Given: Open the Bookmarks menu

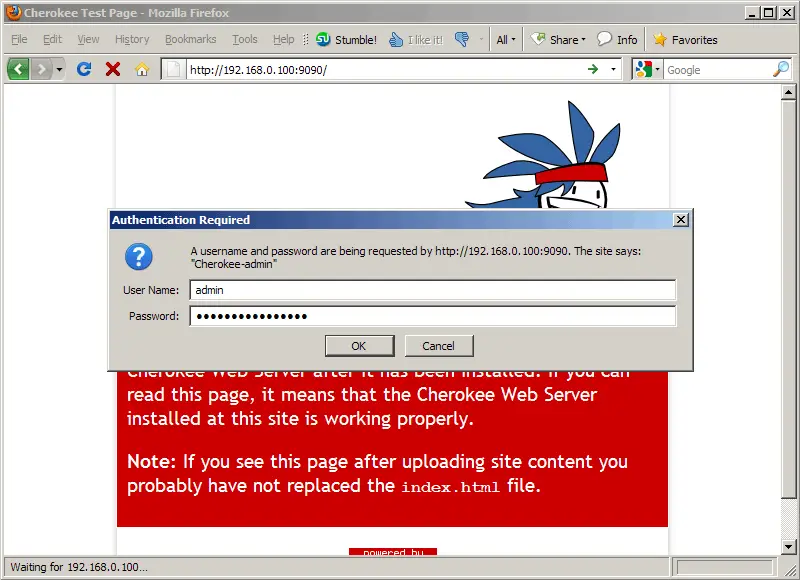Looking at the screenshot, I should [190, 39].
